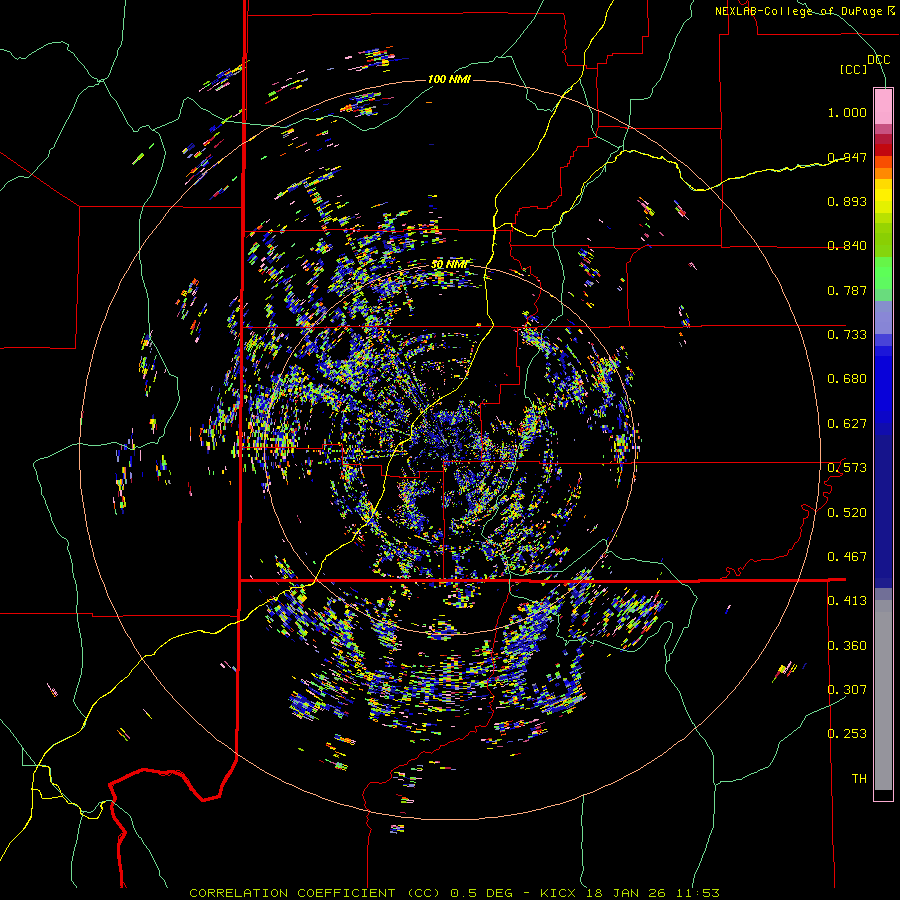
Task: Select the 0.787 scale value
Action: [847, 290]
